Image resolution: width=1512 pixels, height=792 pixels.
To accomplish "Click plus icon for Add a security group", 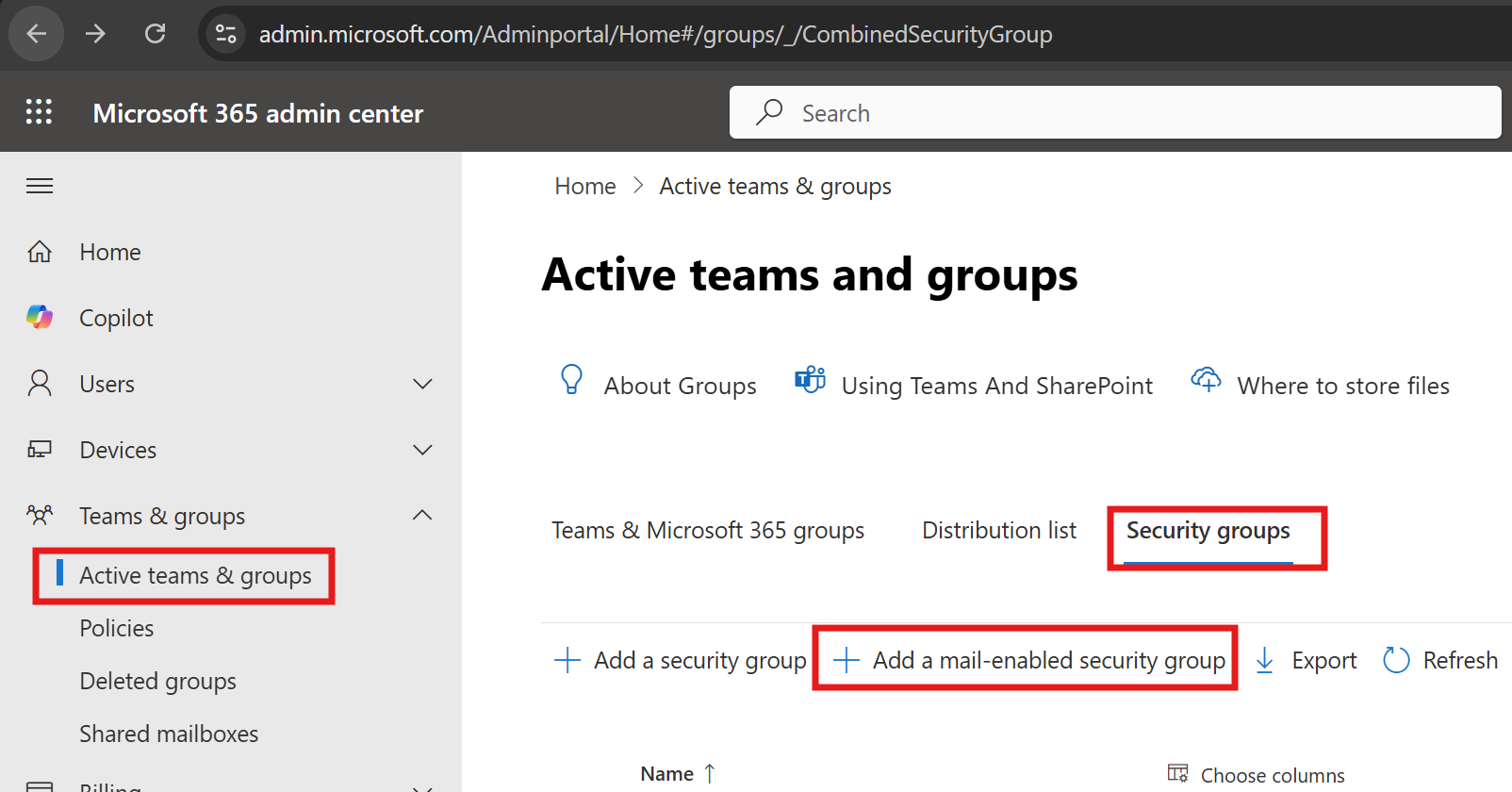I will [x=567, y=660].
